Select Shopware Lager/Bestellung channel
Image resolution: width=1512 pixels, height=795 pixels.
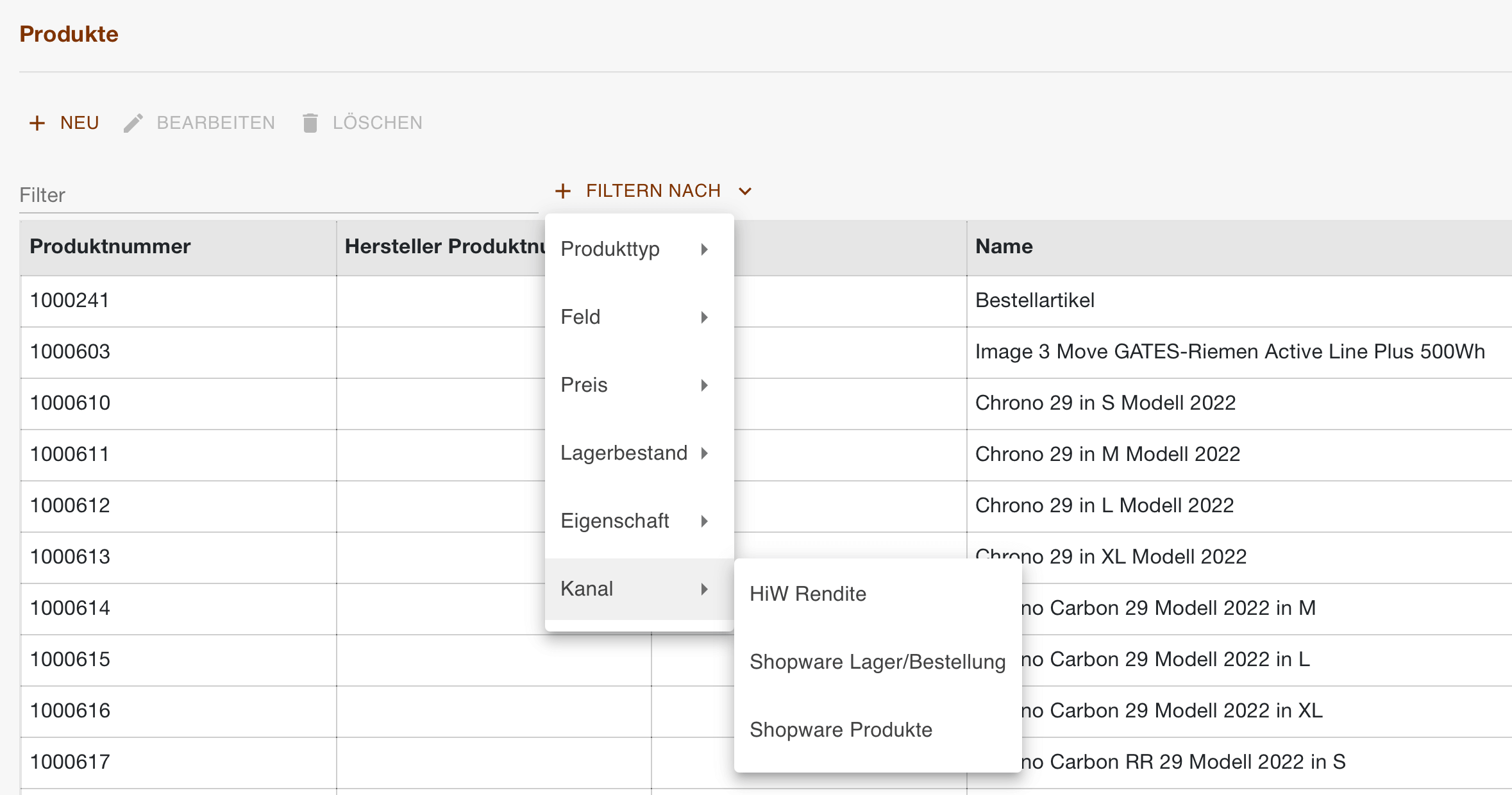(x=877, y=662)
